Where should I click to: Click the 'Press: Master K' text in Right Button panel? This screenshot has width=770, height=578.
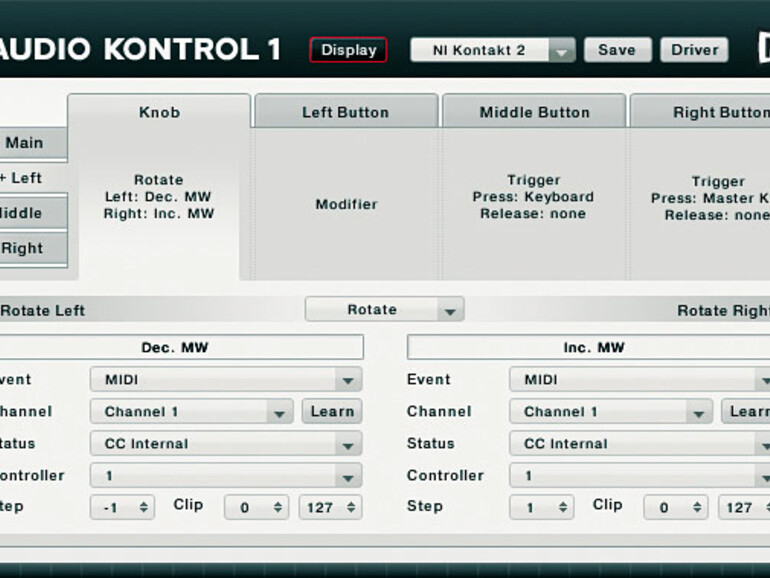[x=710, y=198]
